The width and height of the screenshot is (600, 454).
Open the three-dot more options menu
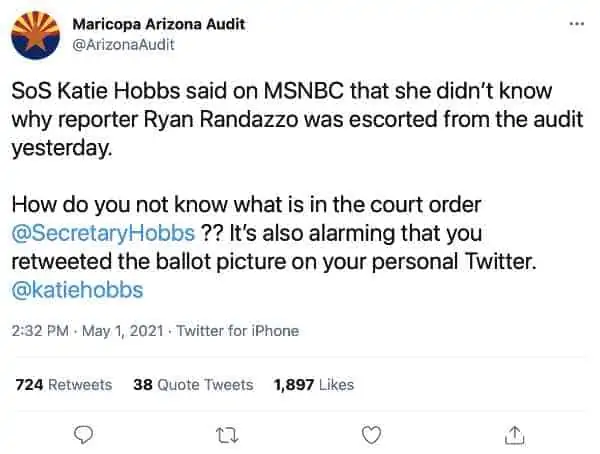577,24
